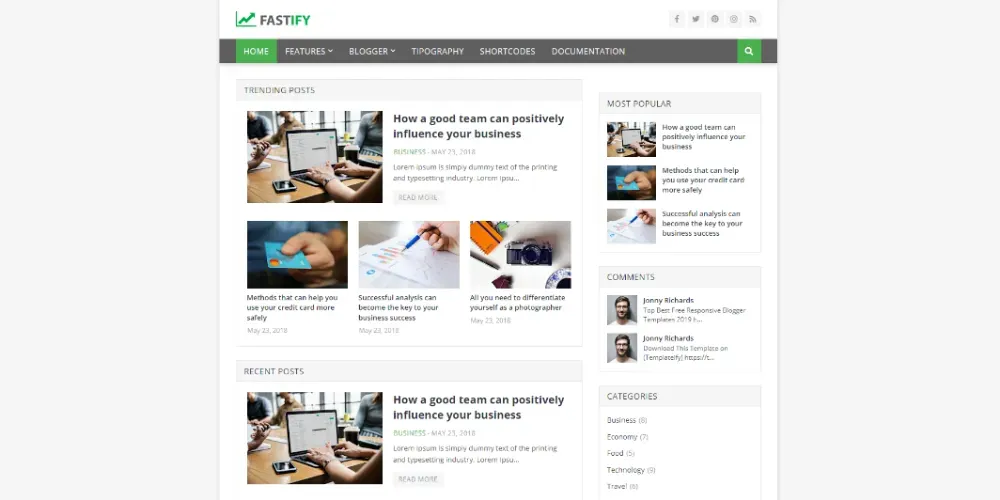
Task: Open the Twitter social icon
Action: coord(696,19)
